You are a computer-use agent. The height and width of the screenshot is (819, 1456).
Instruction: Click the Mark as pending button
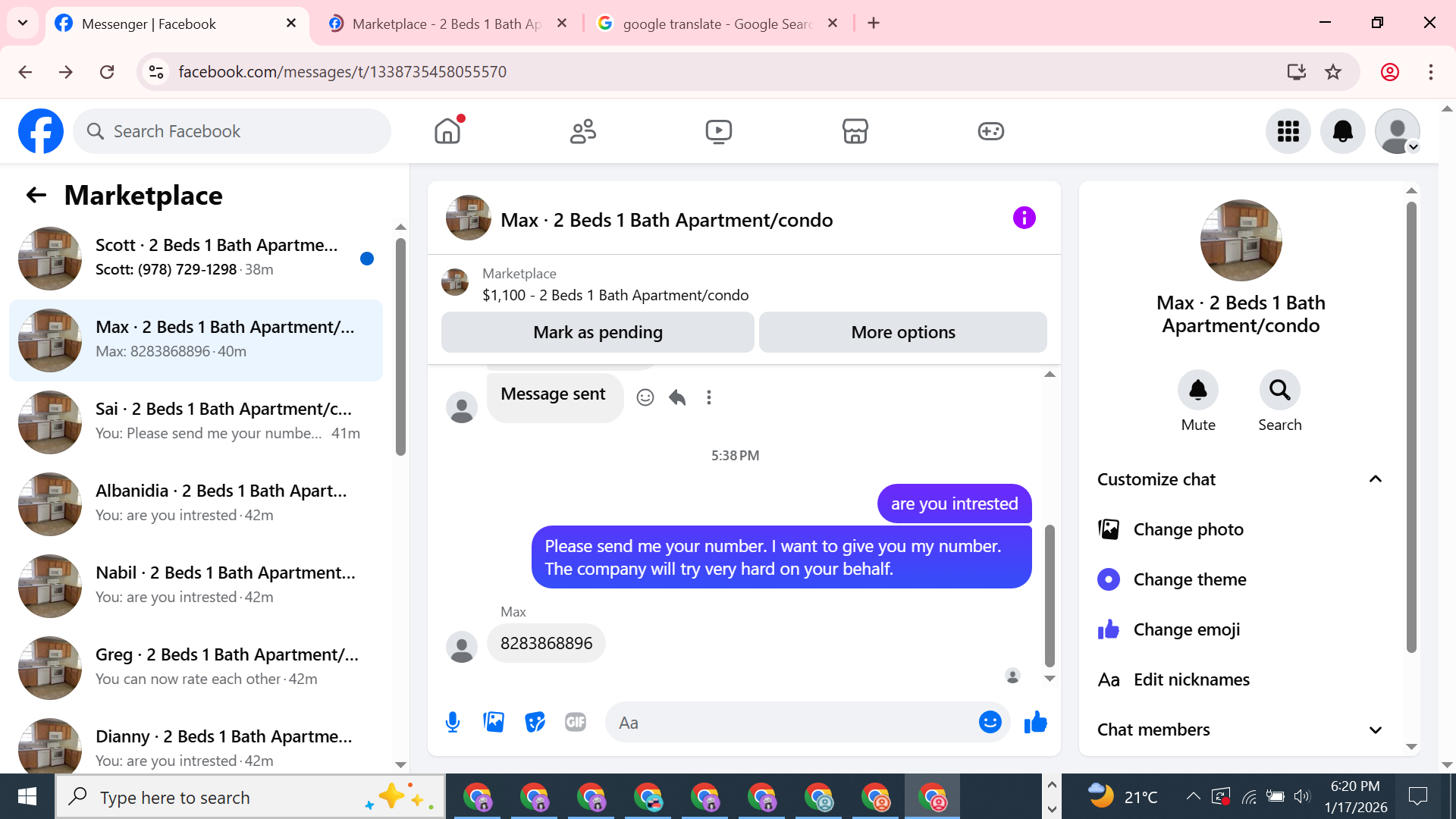pos(598,332)
